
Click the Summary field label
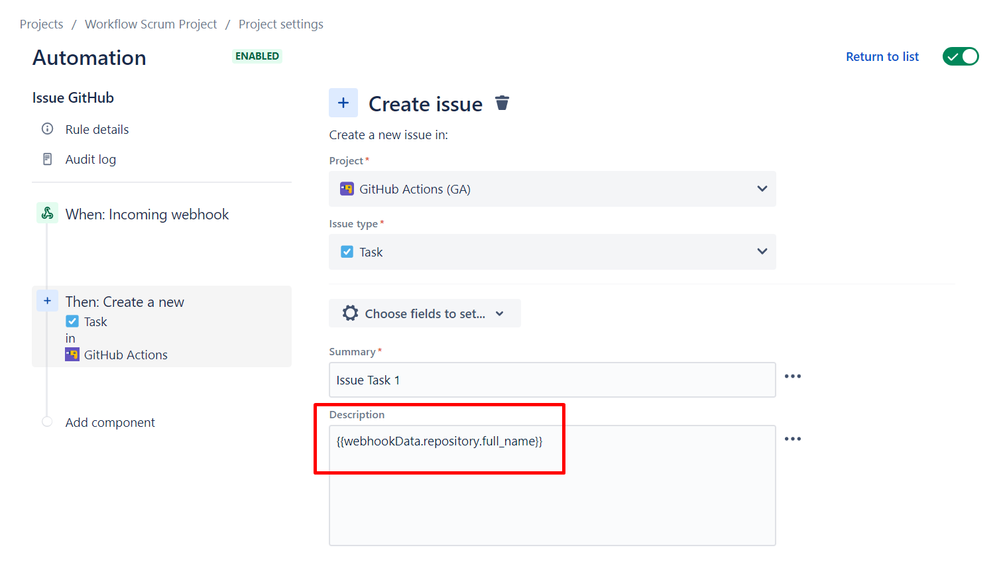[352, 351]
